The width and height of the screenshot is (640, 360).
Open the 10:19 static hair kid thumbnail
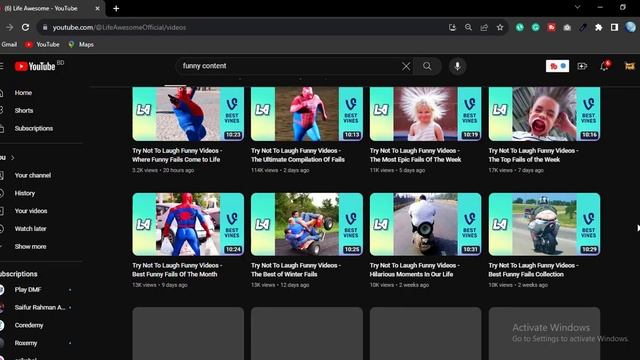pos(425,114)
